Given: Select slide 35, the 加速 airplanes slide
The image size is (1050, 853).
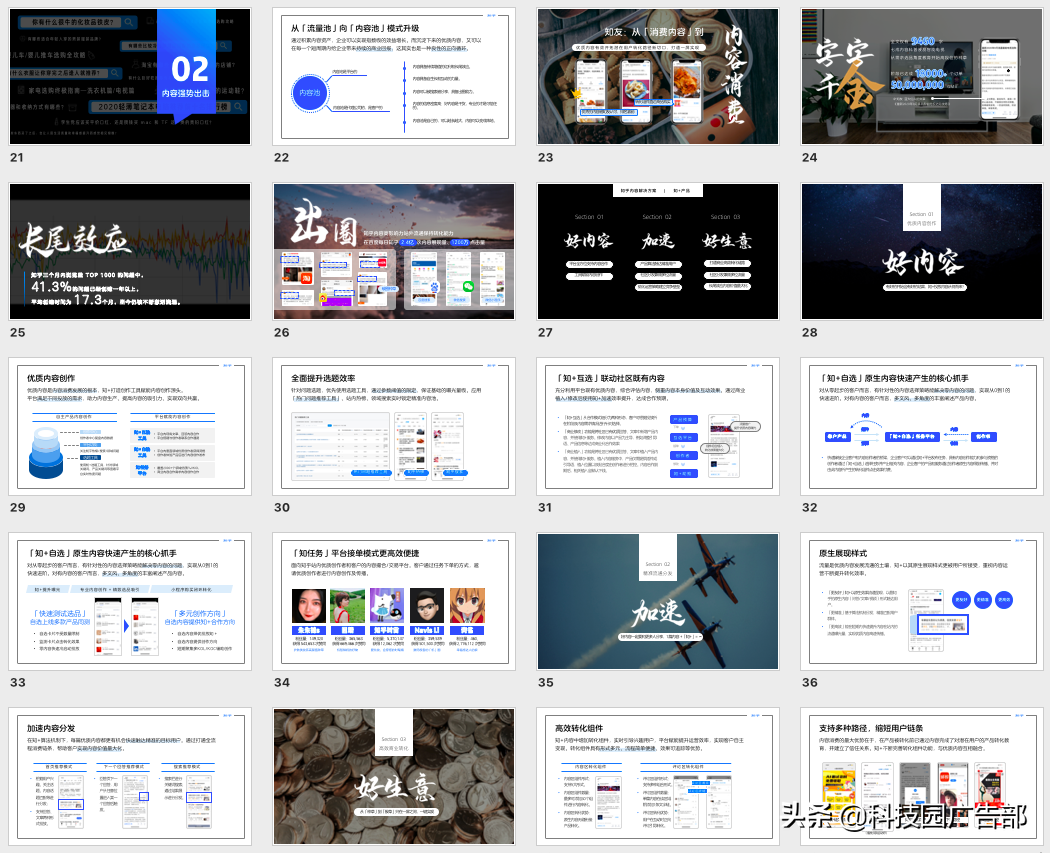Looking at the screenshot, I should (658, 601).
